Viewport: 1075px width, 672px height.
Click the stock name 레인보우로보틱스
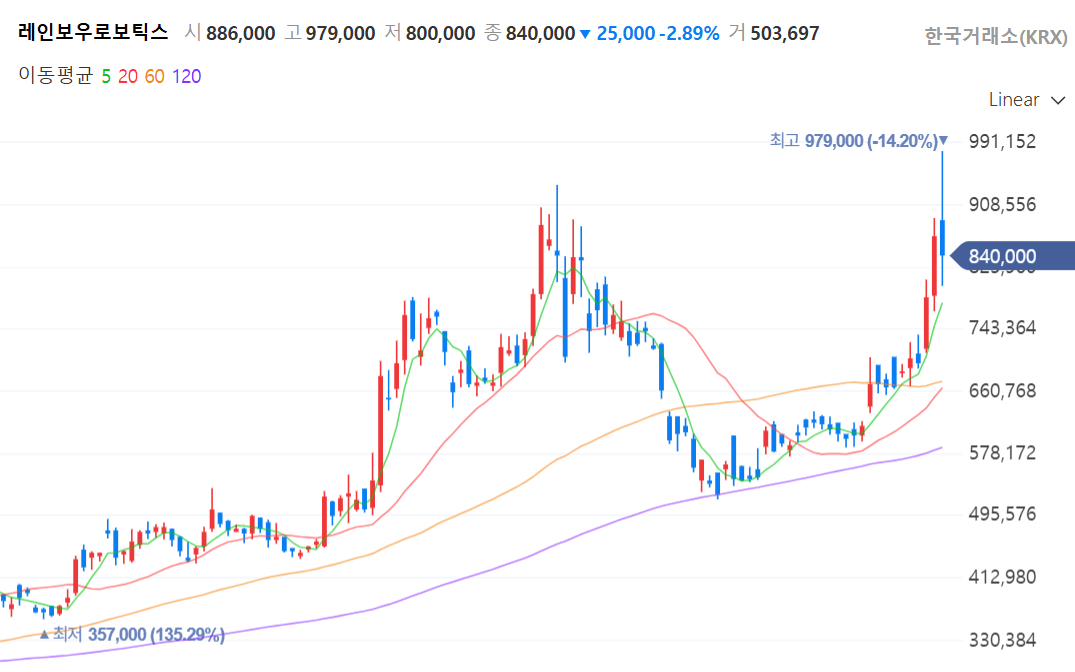coord(93,32)
